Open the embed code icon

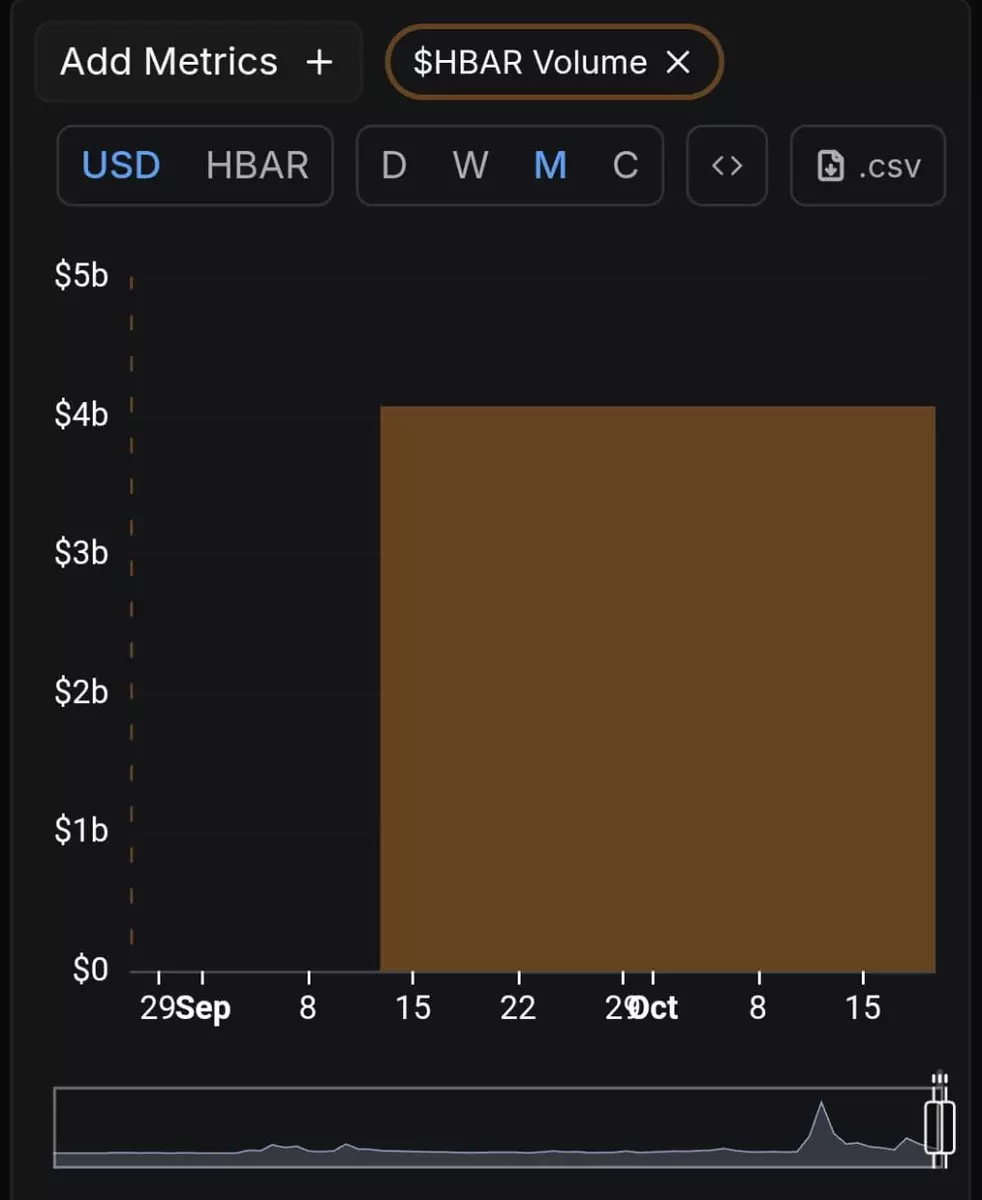(x=727, y=166)
